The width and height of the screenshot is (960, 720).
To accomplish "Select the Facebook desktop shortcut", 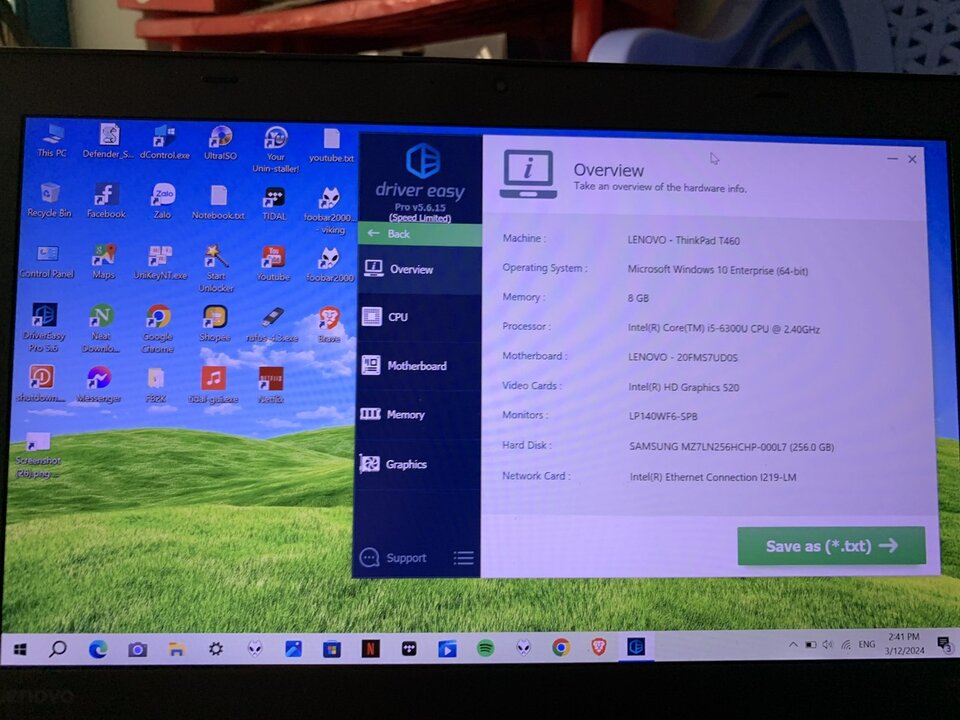I will (106, 201).
